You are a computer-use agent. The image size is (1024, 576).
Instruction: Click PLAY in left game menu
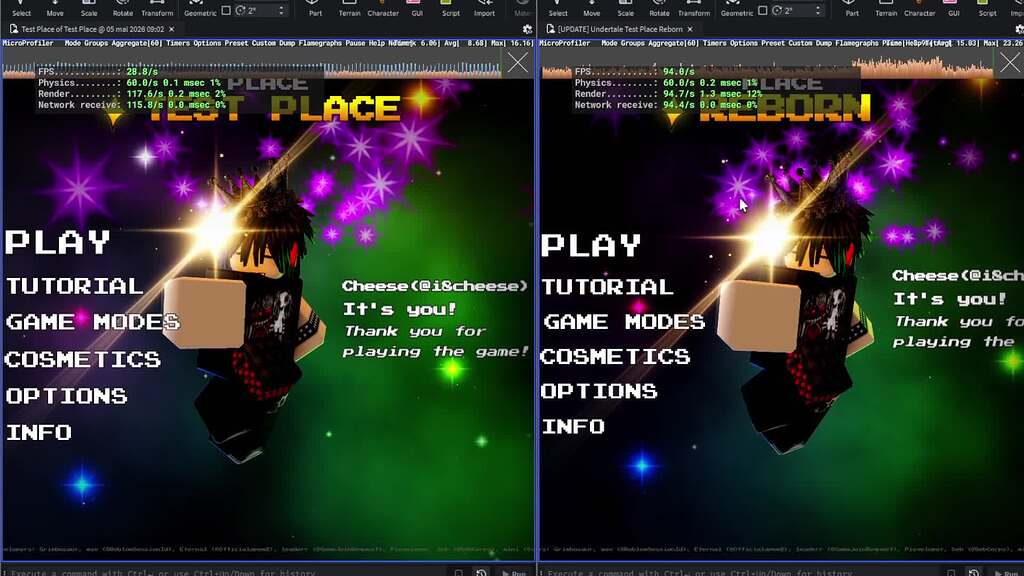pos(58,242)
